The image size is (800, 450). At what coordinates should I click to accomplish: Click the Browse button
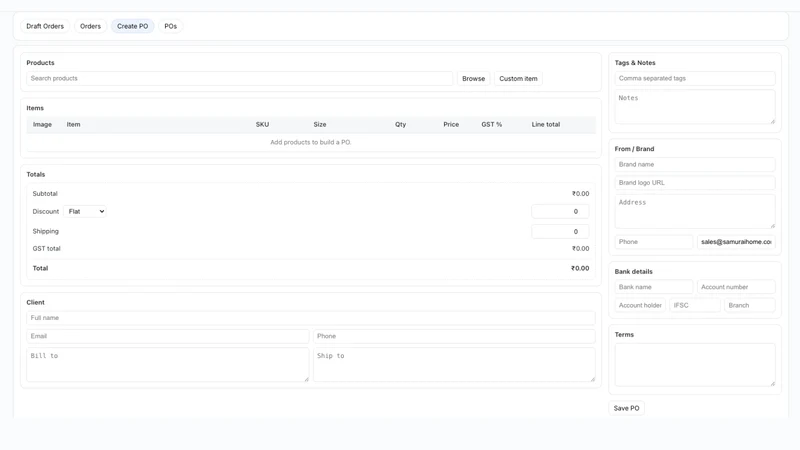473,79
